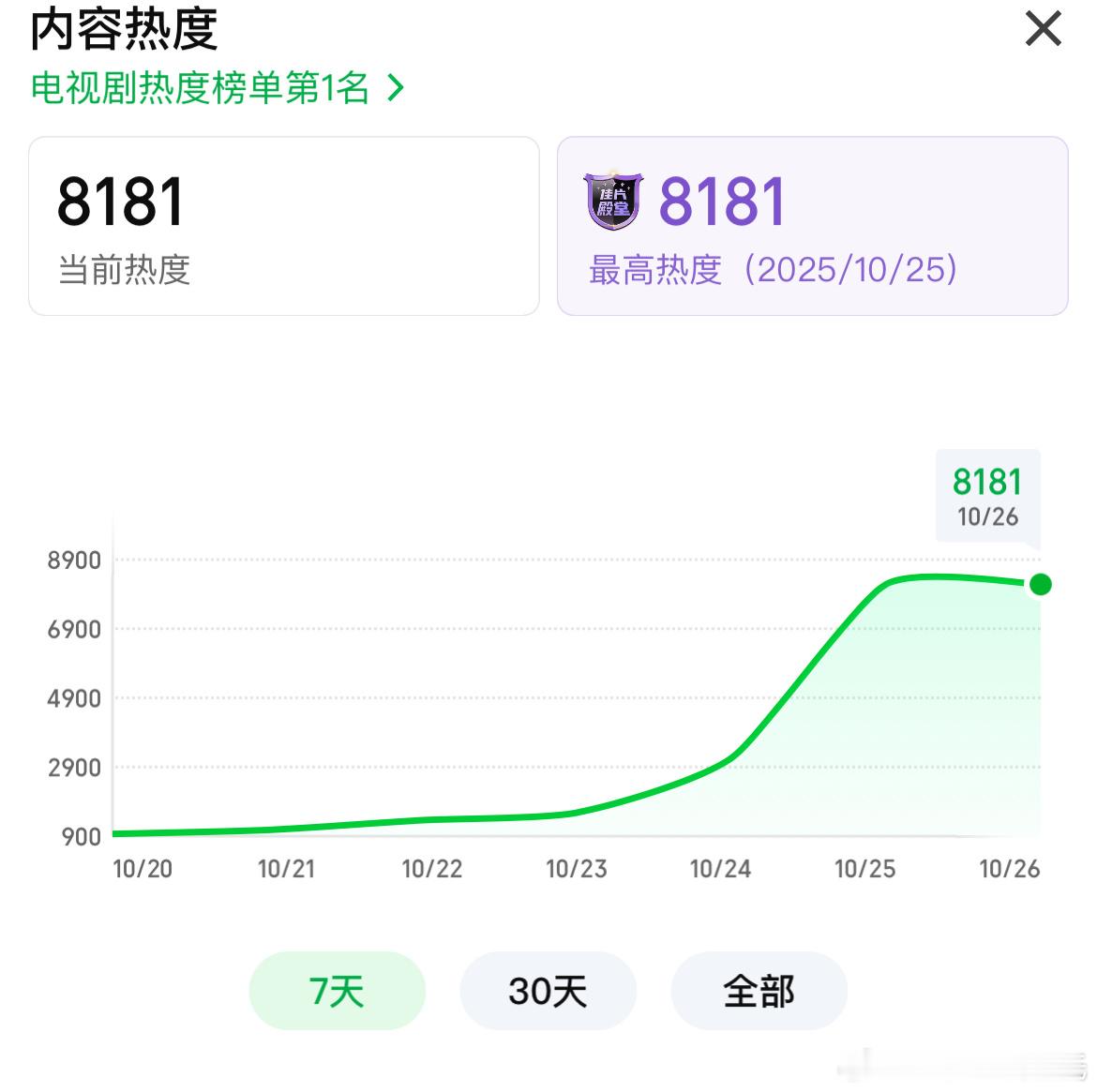Click the black 8181 current value

pyautogui.click(x=120, y=202)
